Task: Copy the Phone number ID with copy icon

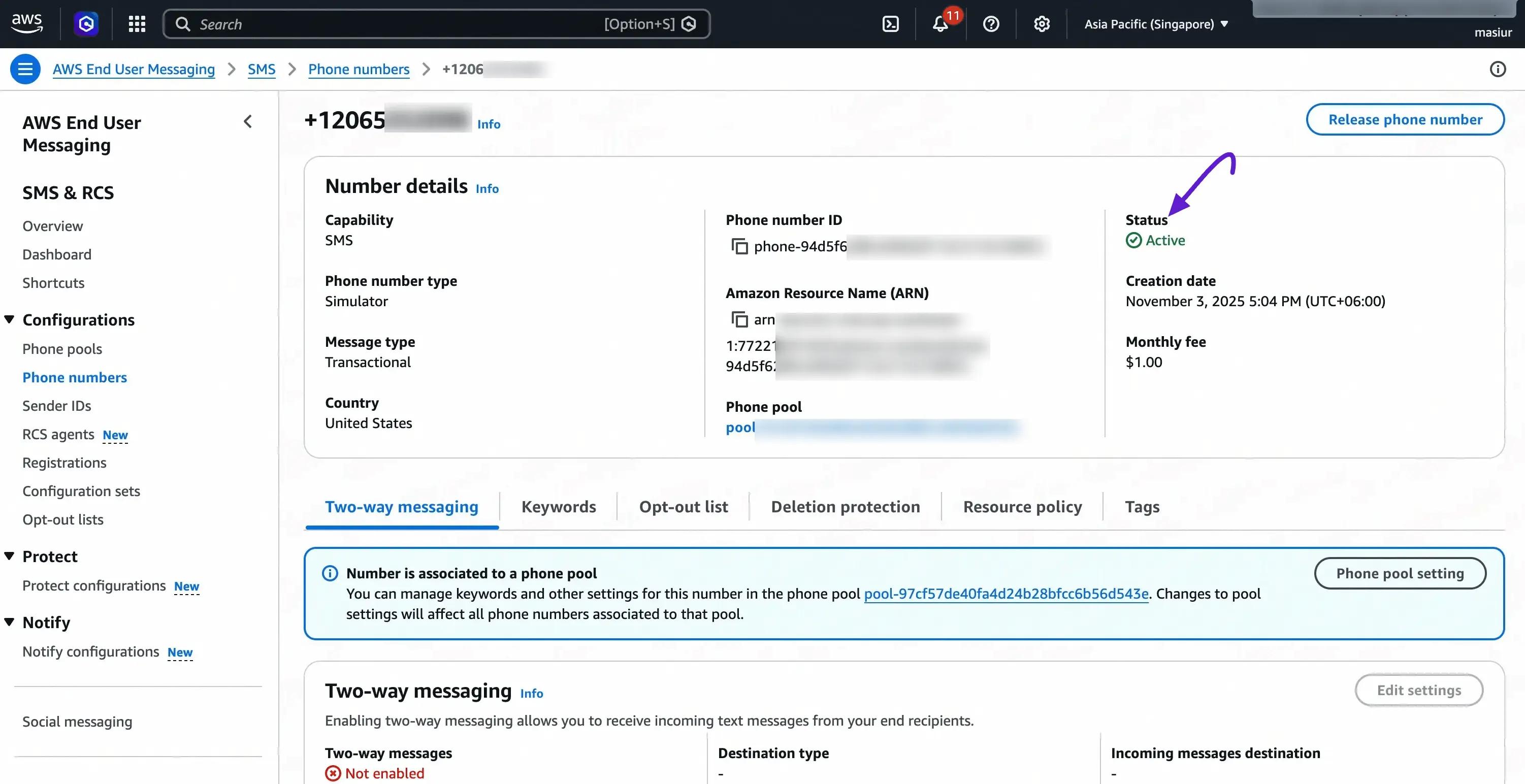Action: point(739,246)
